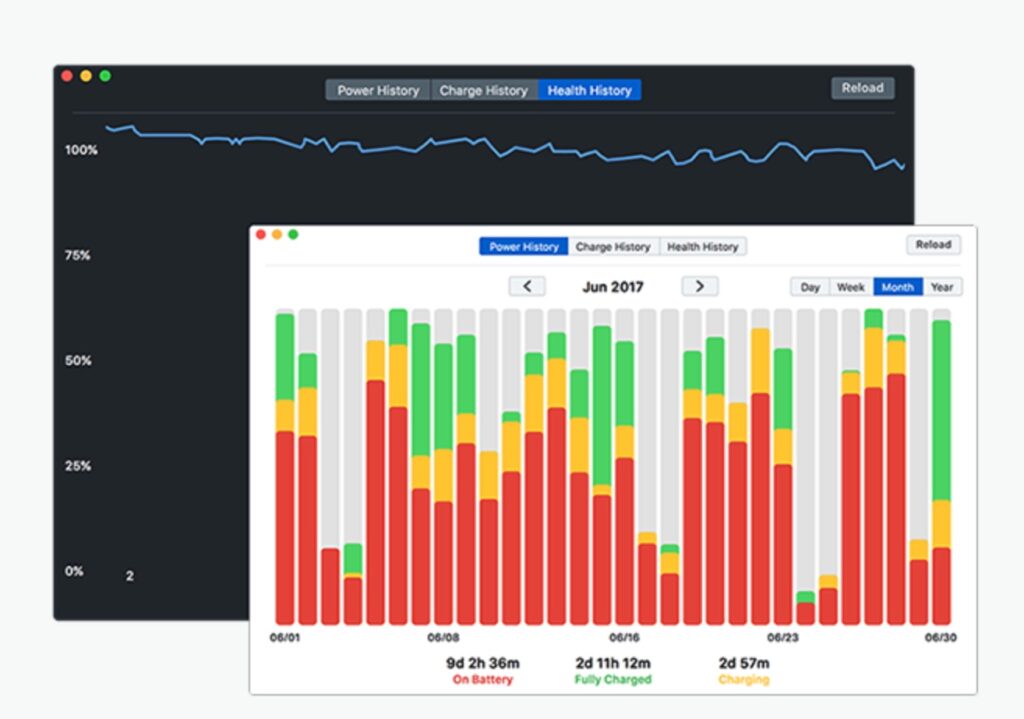
Task: Select Power History tab in dark window
Action: 378,90
